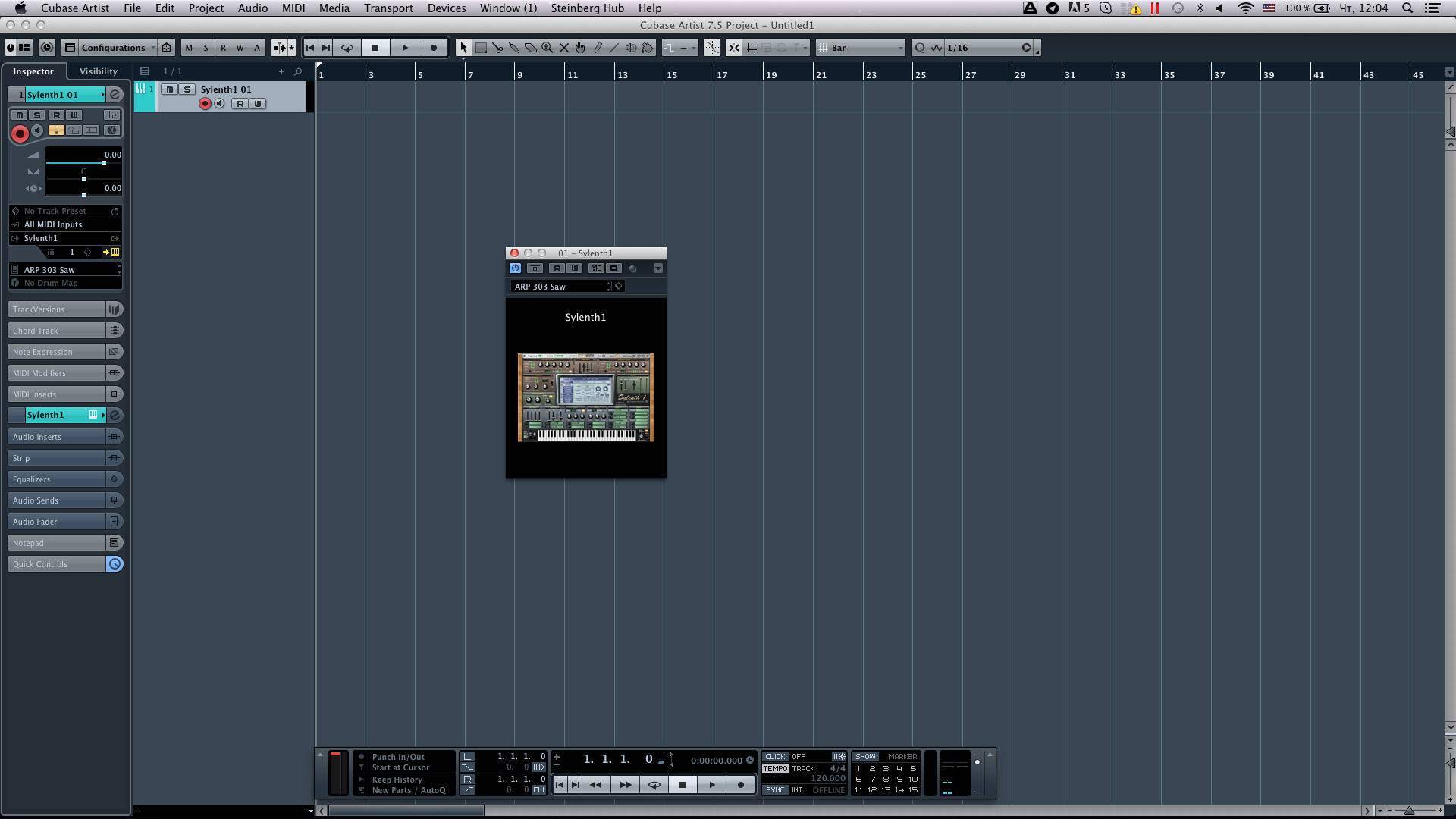Click the CLICK metronome button in transport

tap(775, 757)
